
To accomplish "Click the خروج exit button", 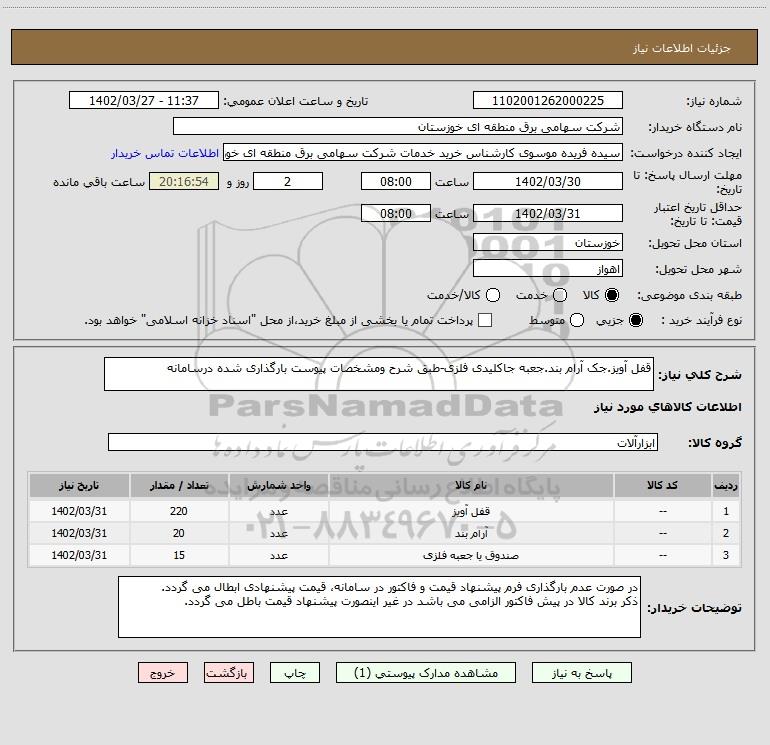I will click(163, 673).
